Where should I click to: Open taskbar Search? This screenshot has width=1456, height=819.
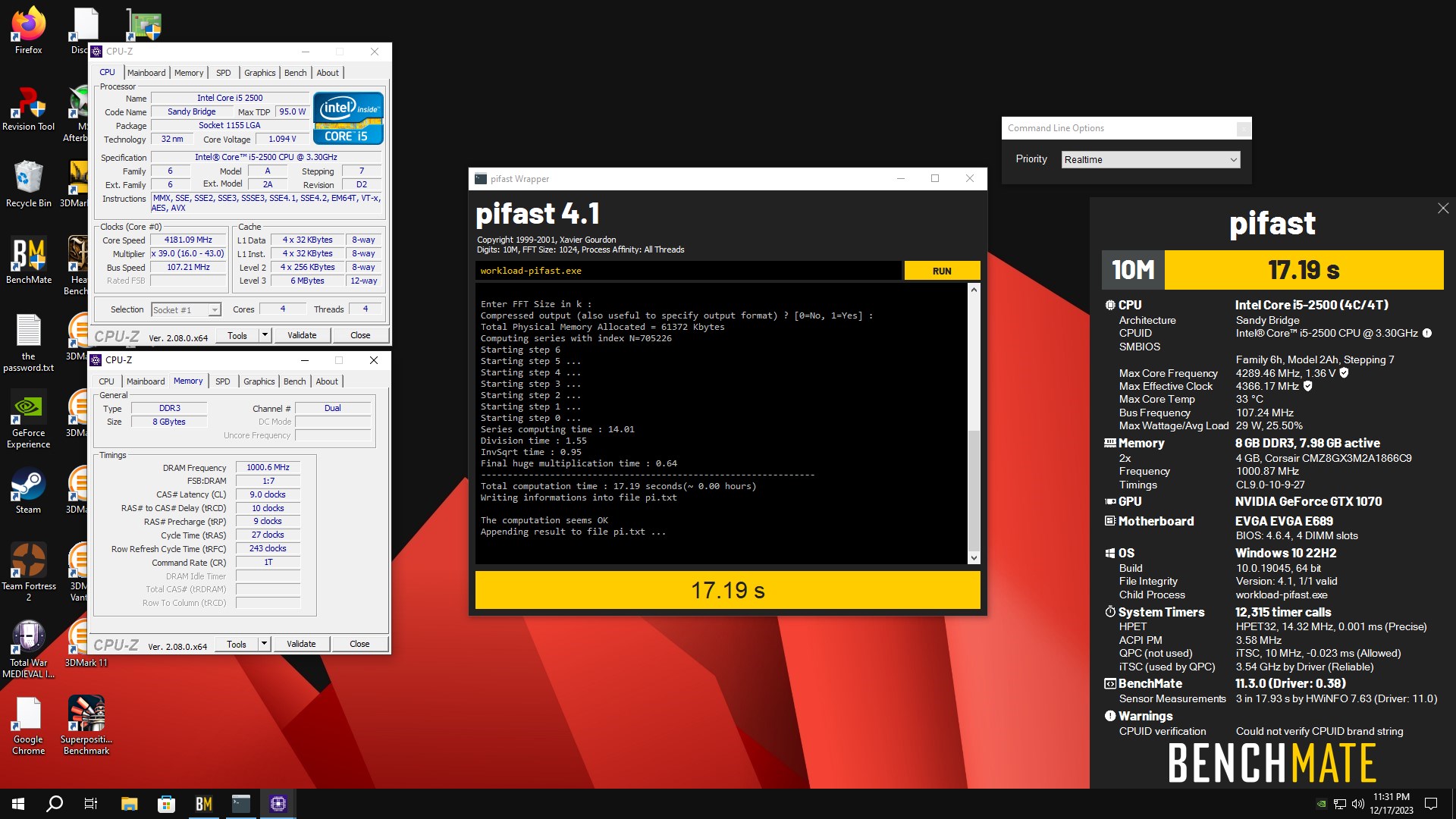click(x=55, y=804)
